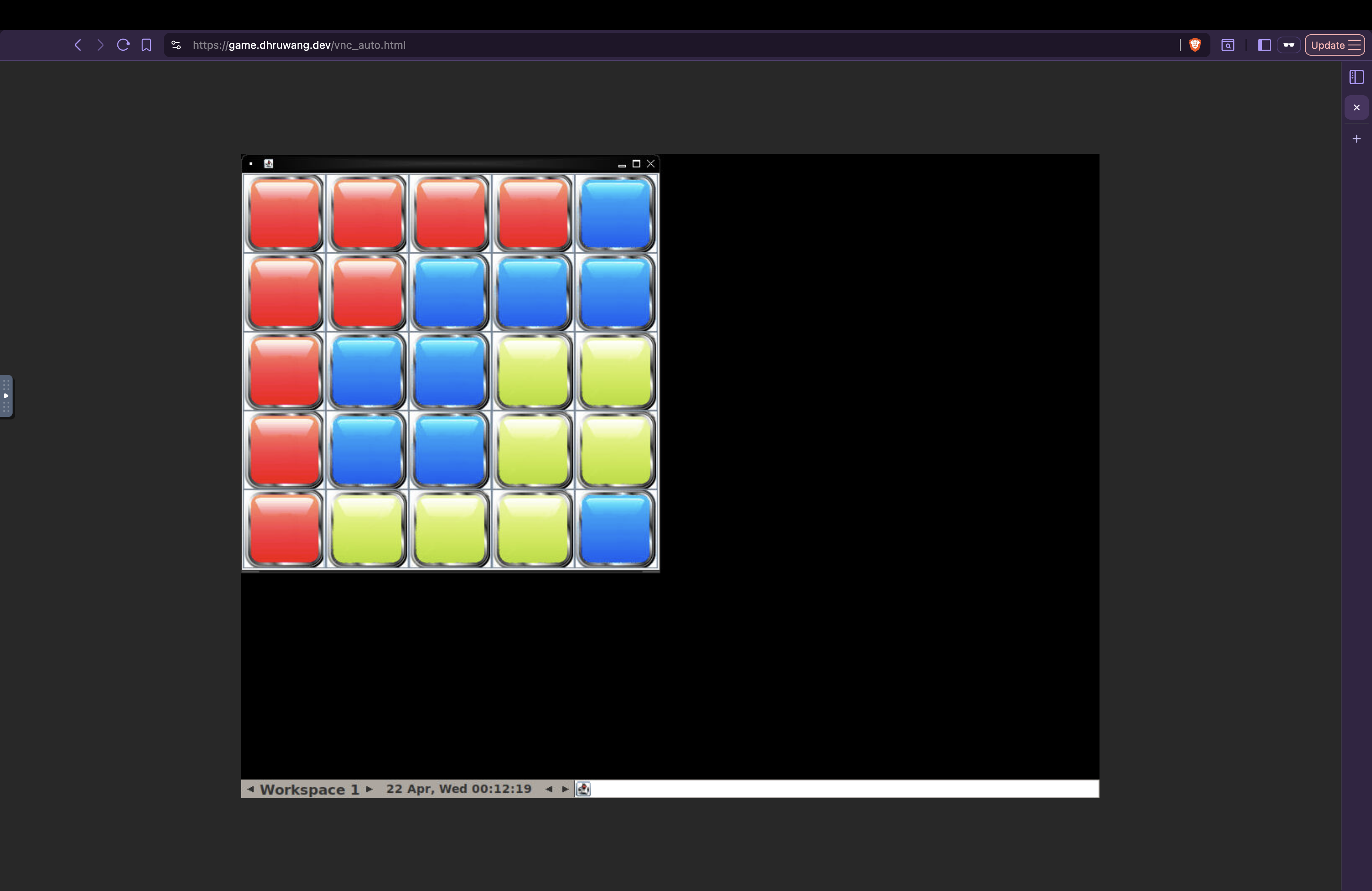Pick the red tile in row 4, column 1
The width and height of the screenshot is (1372, 891).
point(285,451)
